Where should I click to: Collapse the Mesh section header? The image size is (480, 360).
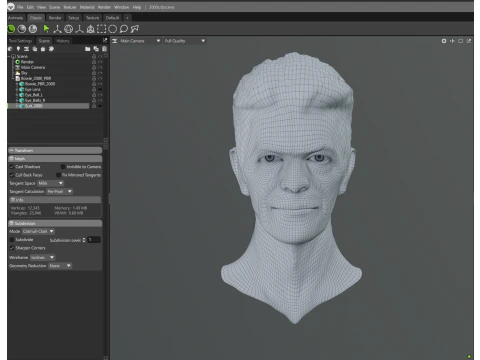(x=55, y=159)
